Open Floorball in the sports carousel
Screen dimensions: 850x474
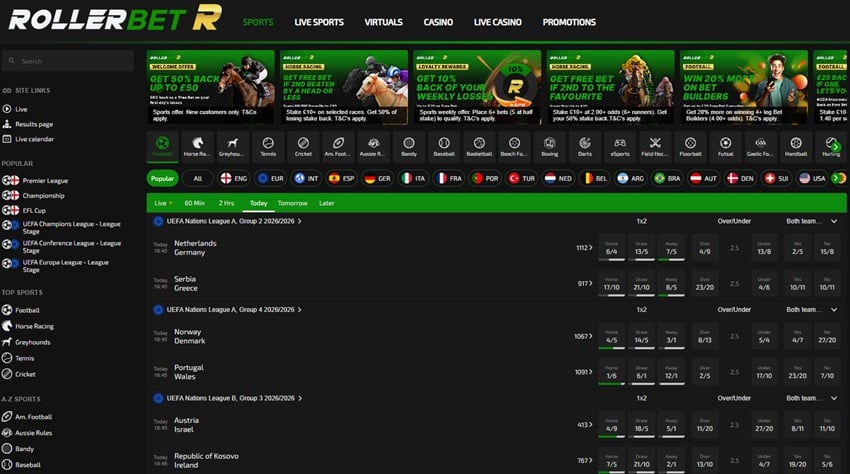[x=691, y=146]
